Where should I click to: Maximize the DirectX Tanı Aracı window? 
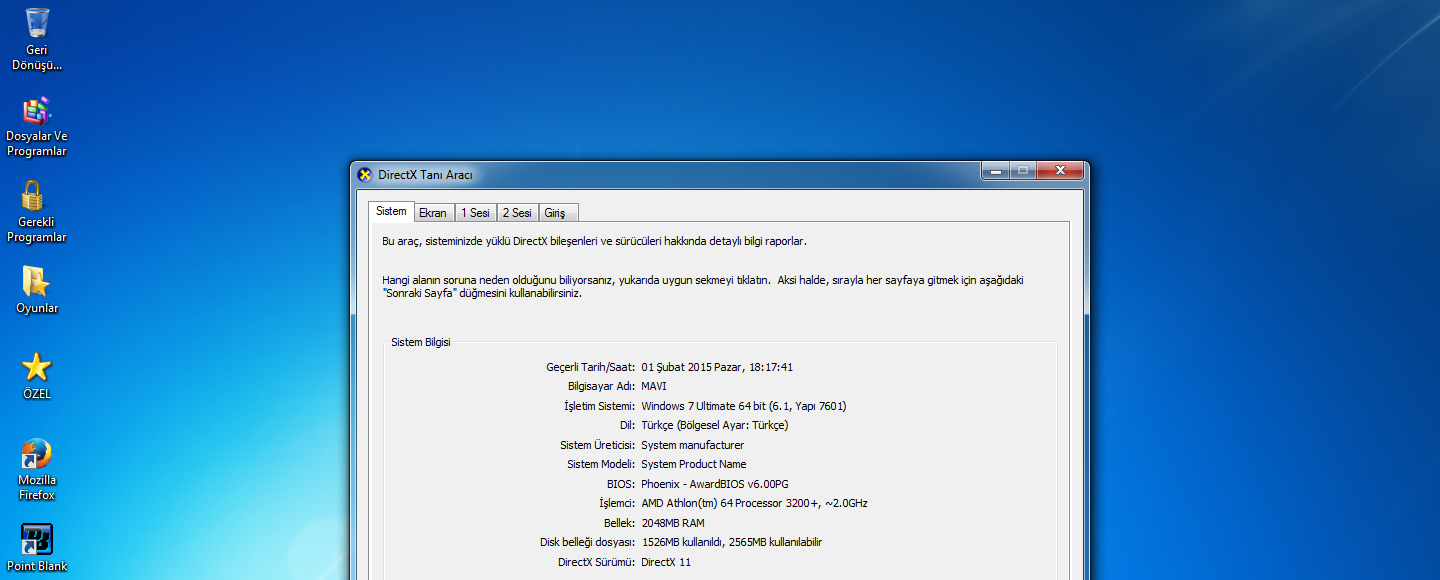click(1023, 172)
